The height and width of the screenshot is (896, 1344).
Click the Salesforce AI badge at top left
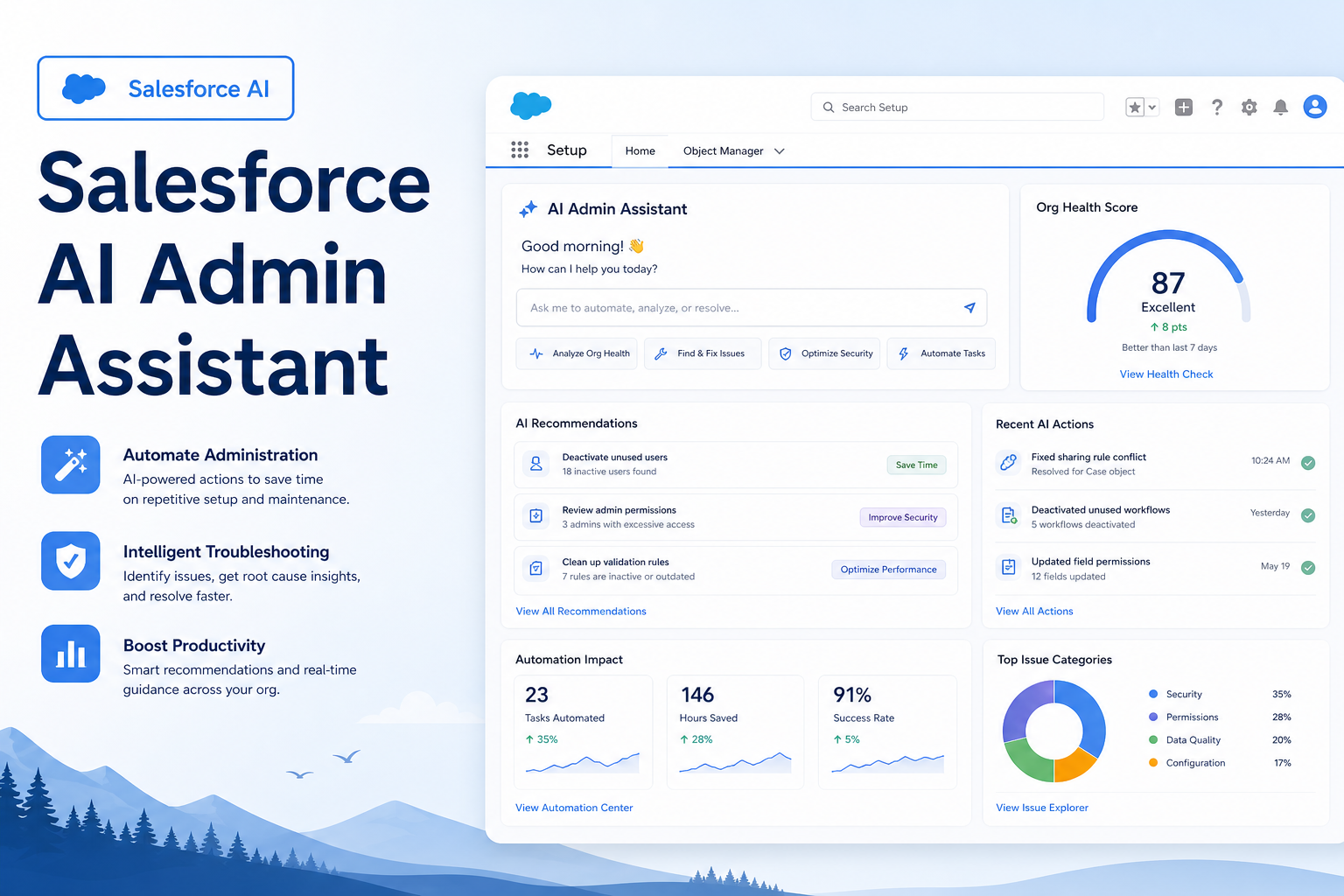(165, 88)
